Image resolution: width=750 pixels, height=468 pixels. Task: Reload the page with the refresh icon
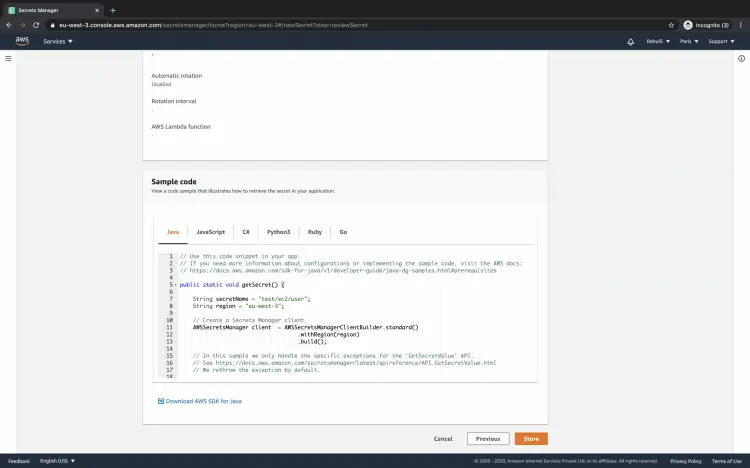[x=36, y=25]
